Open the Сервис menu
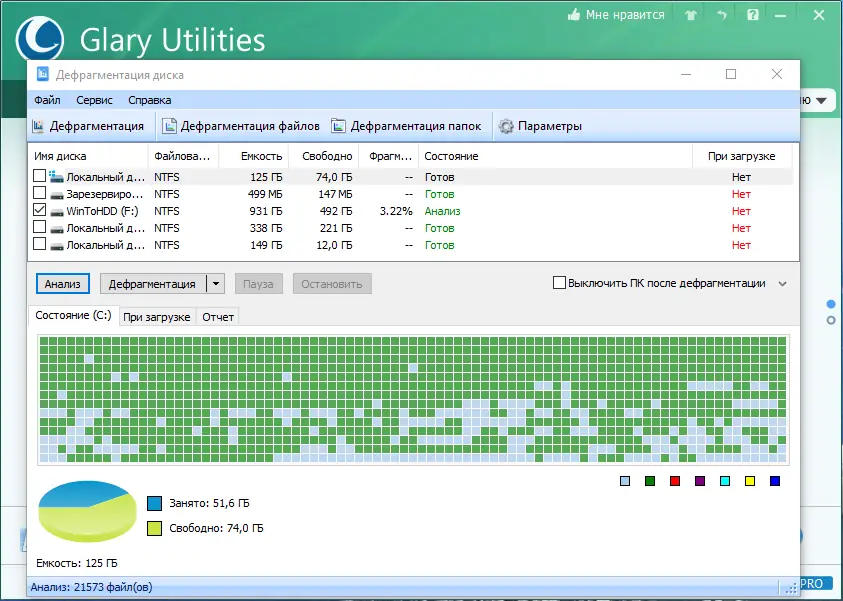This screenshot has width=843, height=601. pyautogui.click(x=94, y=100)
